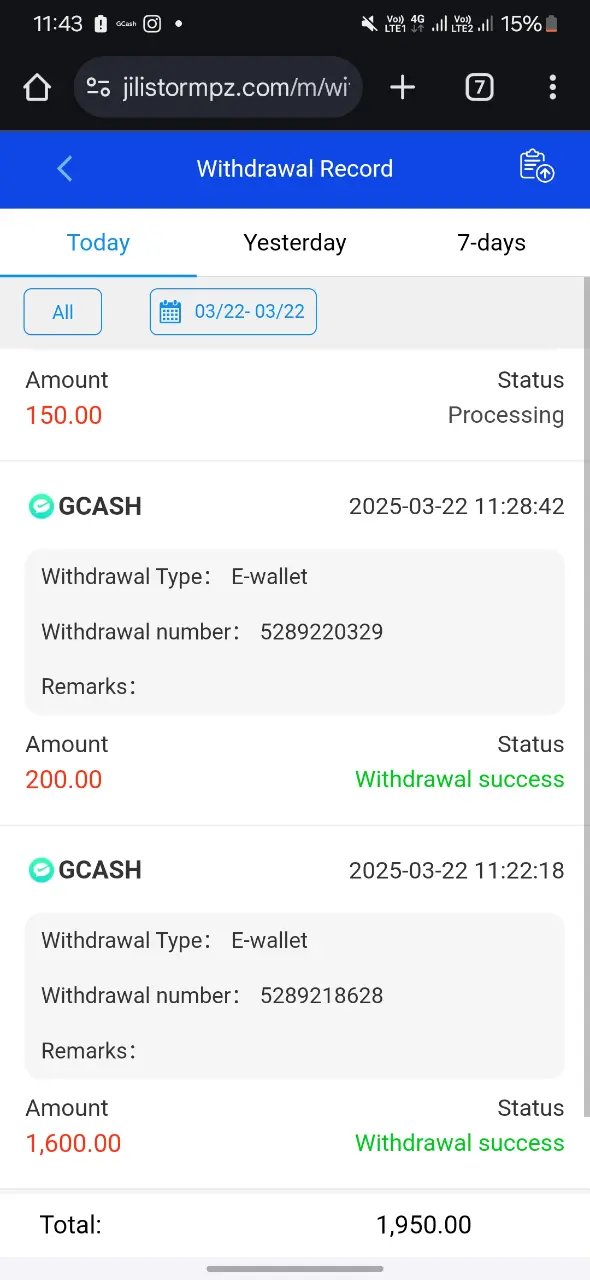Tap the site settings icon in address bar

click(x=98, y=88)
